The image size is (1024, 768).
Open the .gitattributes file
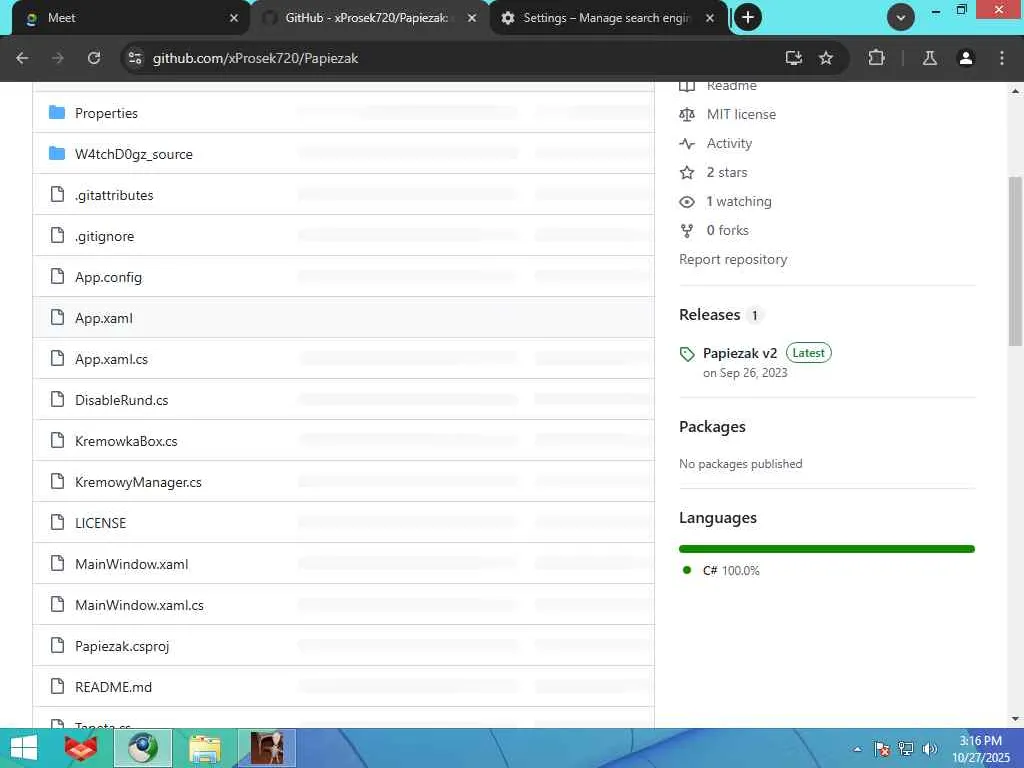(114, 195)
